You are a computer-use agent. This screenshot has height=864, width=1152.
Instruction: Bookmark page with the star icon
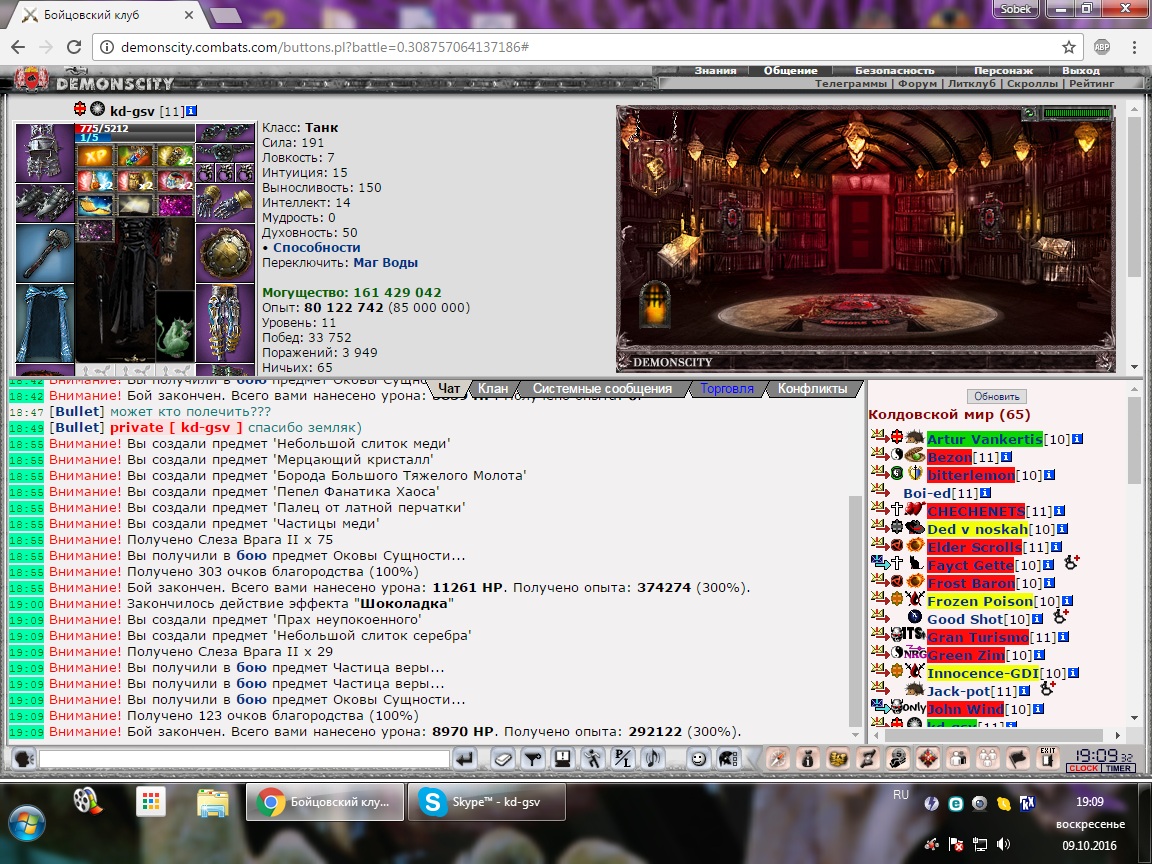point(1068,47)
